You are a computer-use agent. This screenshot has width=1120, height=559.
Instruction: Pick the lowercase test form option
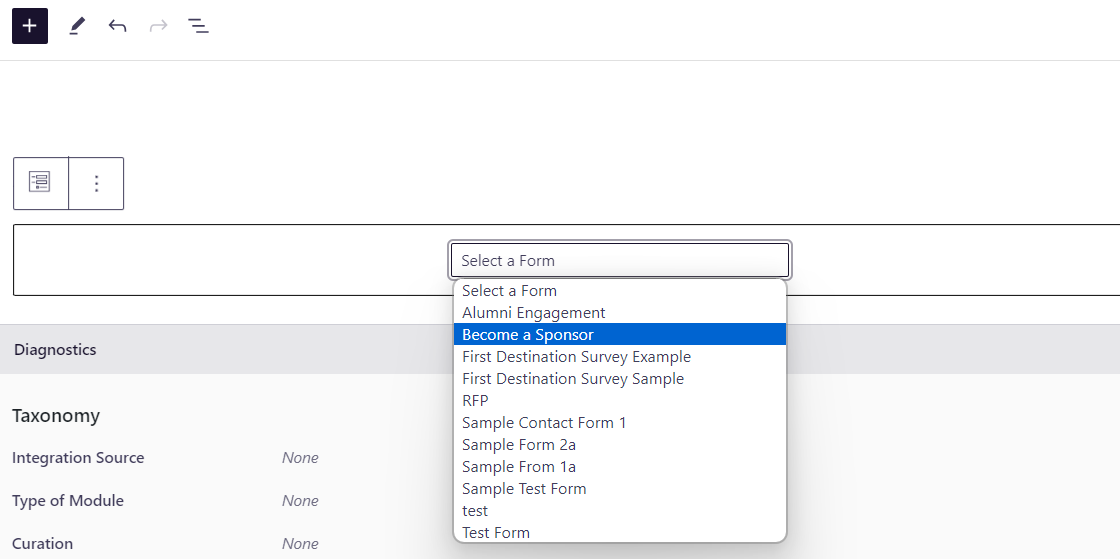click(x=475, y=511)
